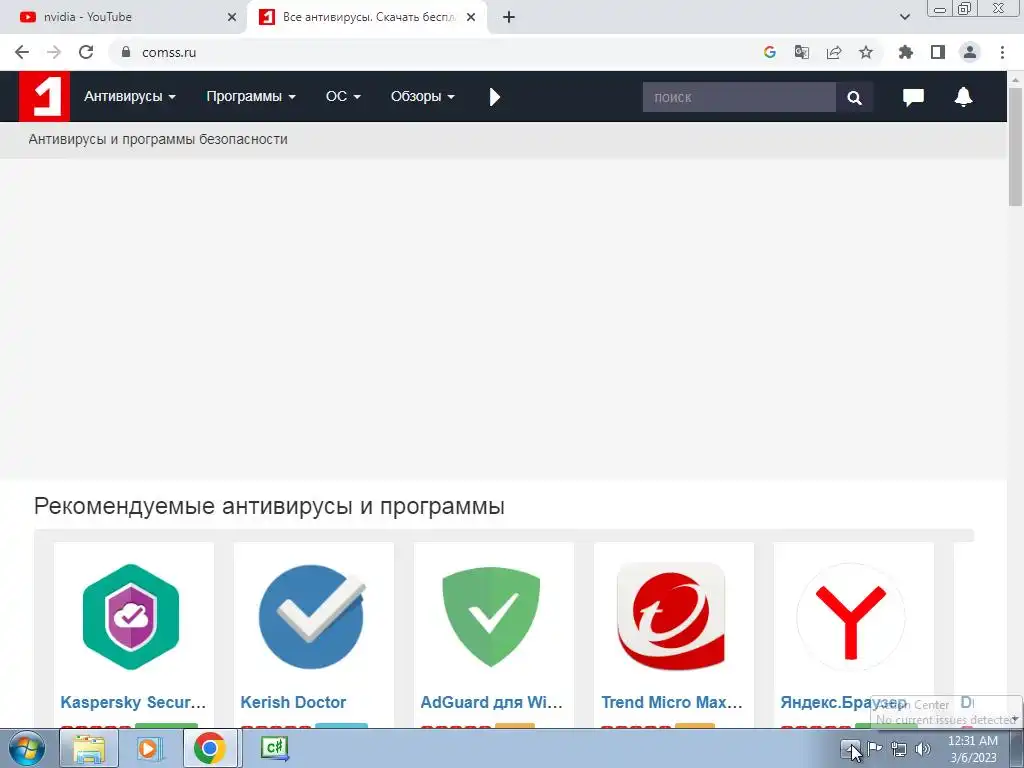Viewport: 1024px width, 768px height.
Task: Open the Extensions puzzle icon
Action: (905, 52)
